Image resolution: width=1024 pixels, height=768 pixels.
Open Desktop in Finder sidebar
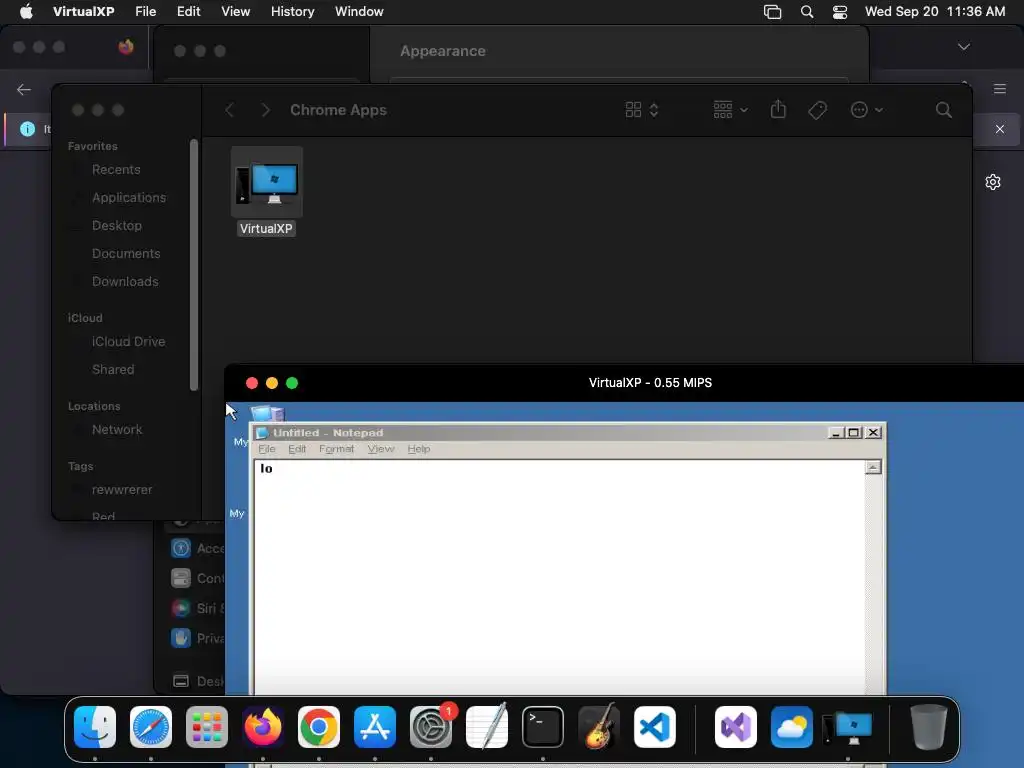[117, 225]
